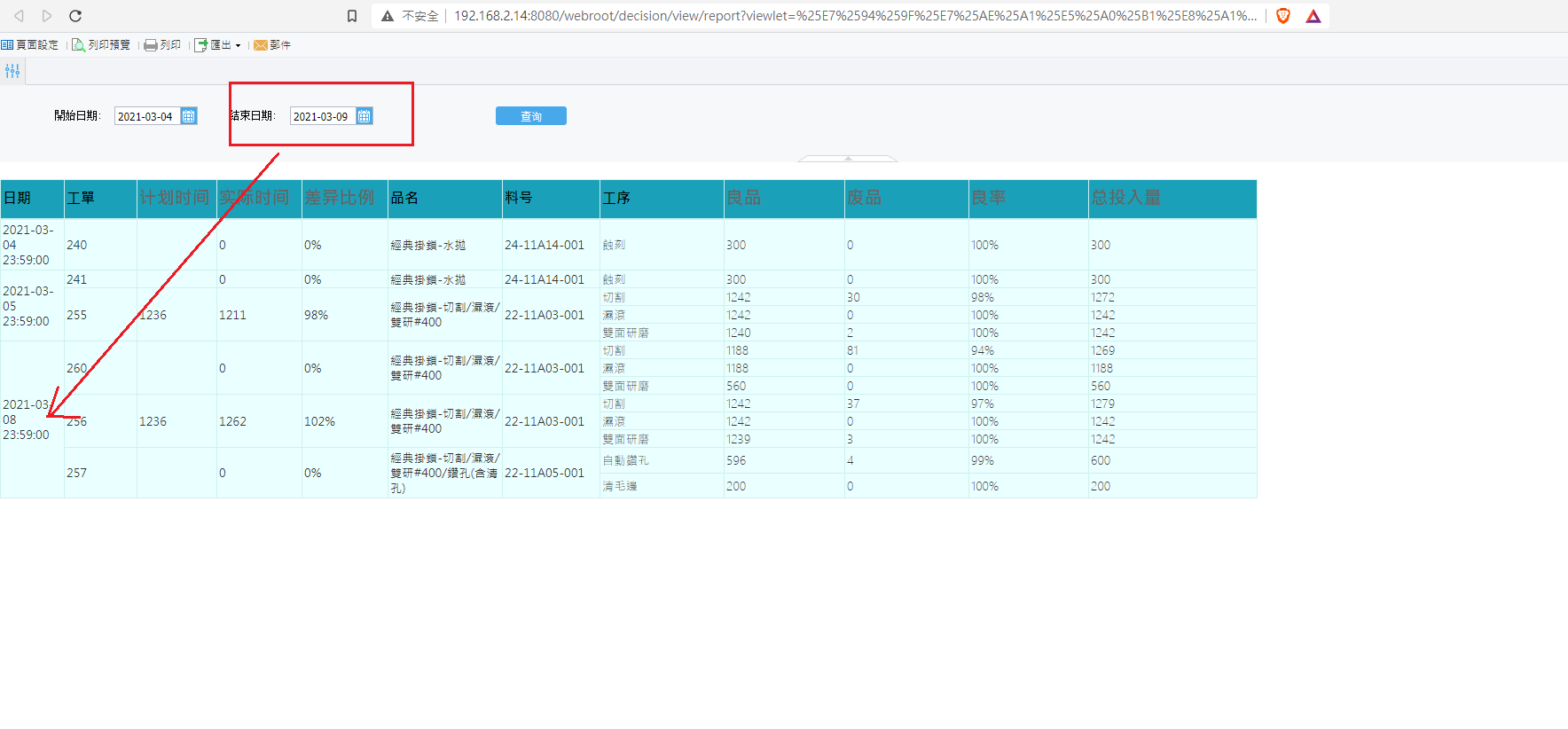Viewport: 1568px width, 729px height.
Task: Collapse the parameter pane handle
Action: coord(848,159)
